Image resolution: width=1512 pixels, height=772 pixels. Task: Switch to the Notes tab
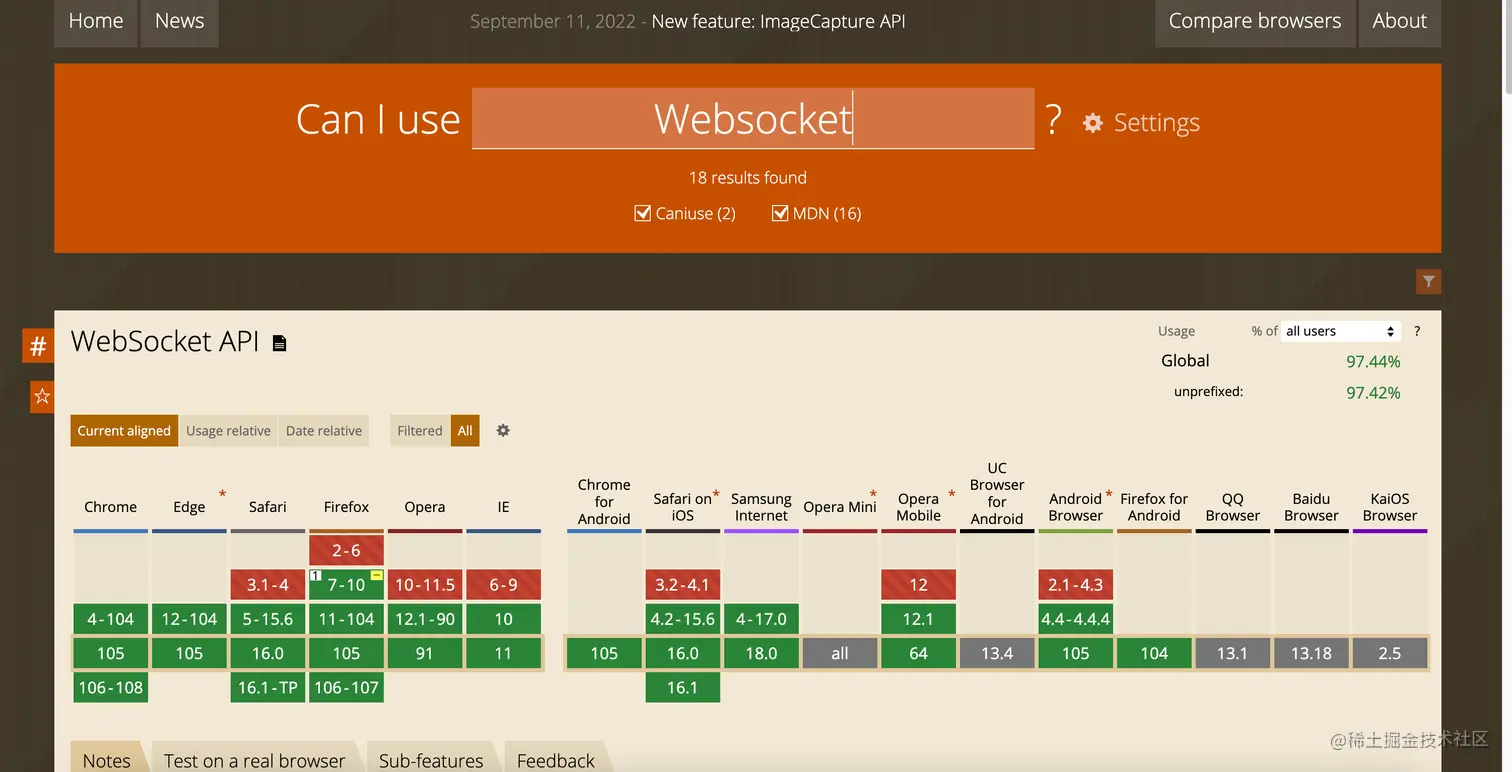pyautogui.click(x=107, y=760)
